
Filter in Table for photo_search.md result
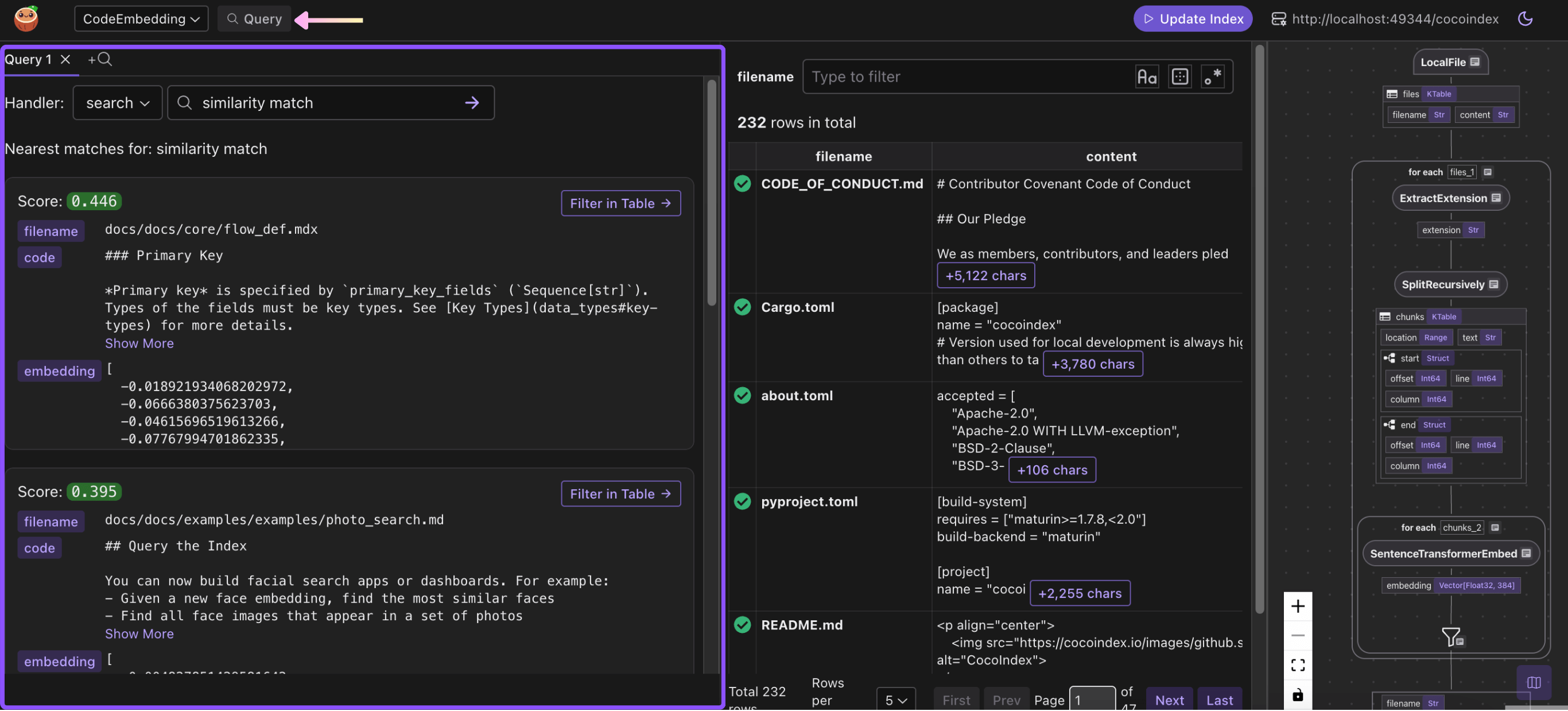click(x=621, y=494)
